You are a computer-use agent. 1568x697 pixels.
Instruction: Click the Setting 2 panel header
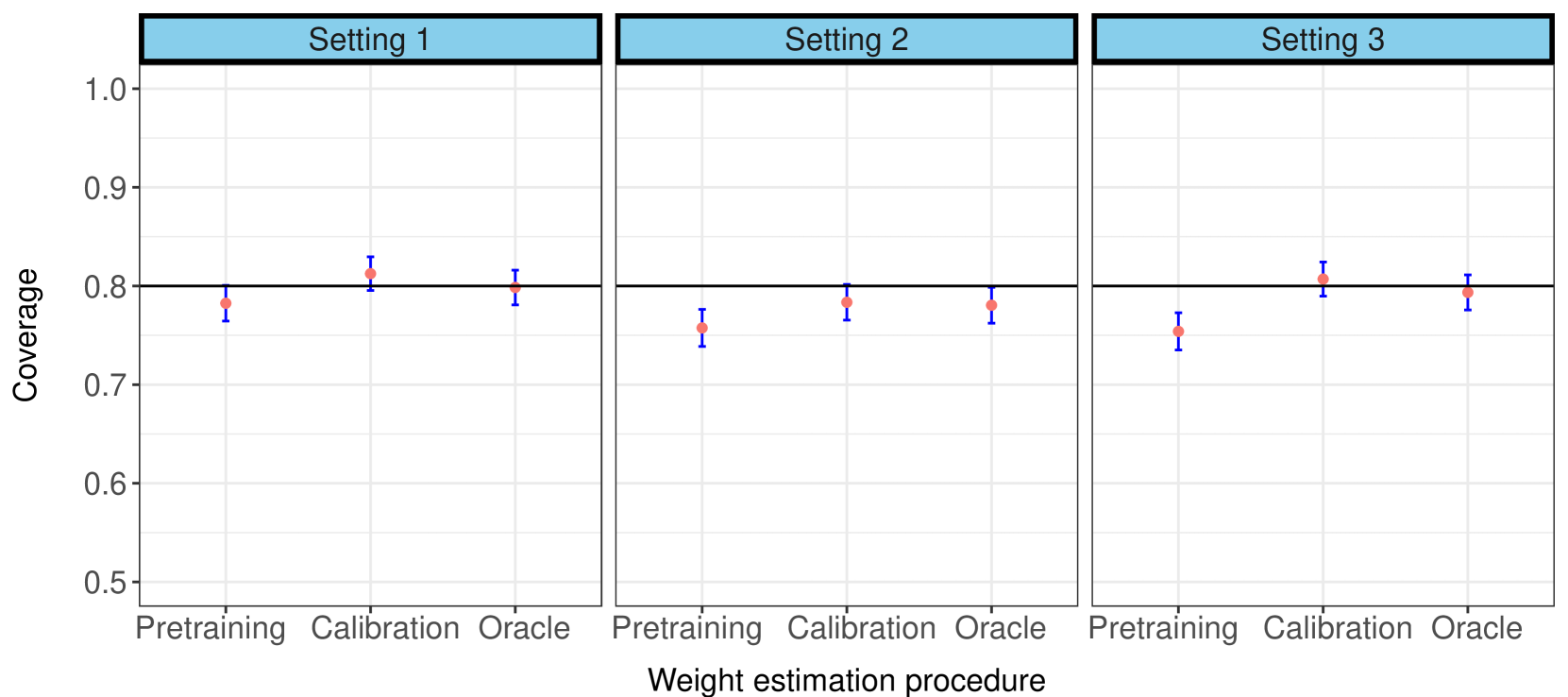coord(846,40)
